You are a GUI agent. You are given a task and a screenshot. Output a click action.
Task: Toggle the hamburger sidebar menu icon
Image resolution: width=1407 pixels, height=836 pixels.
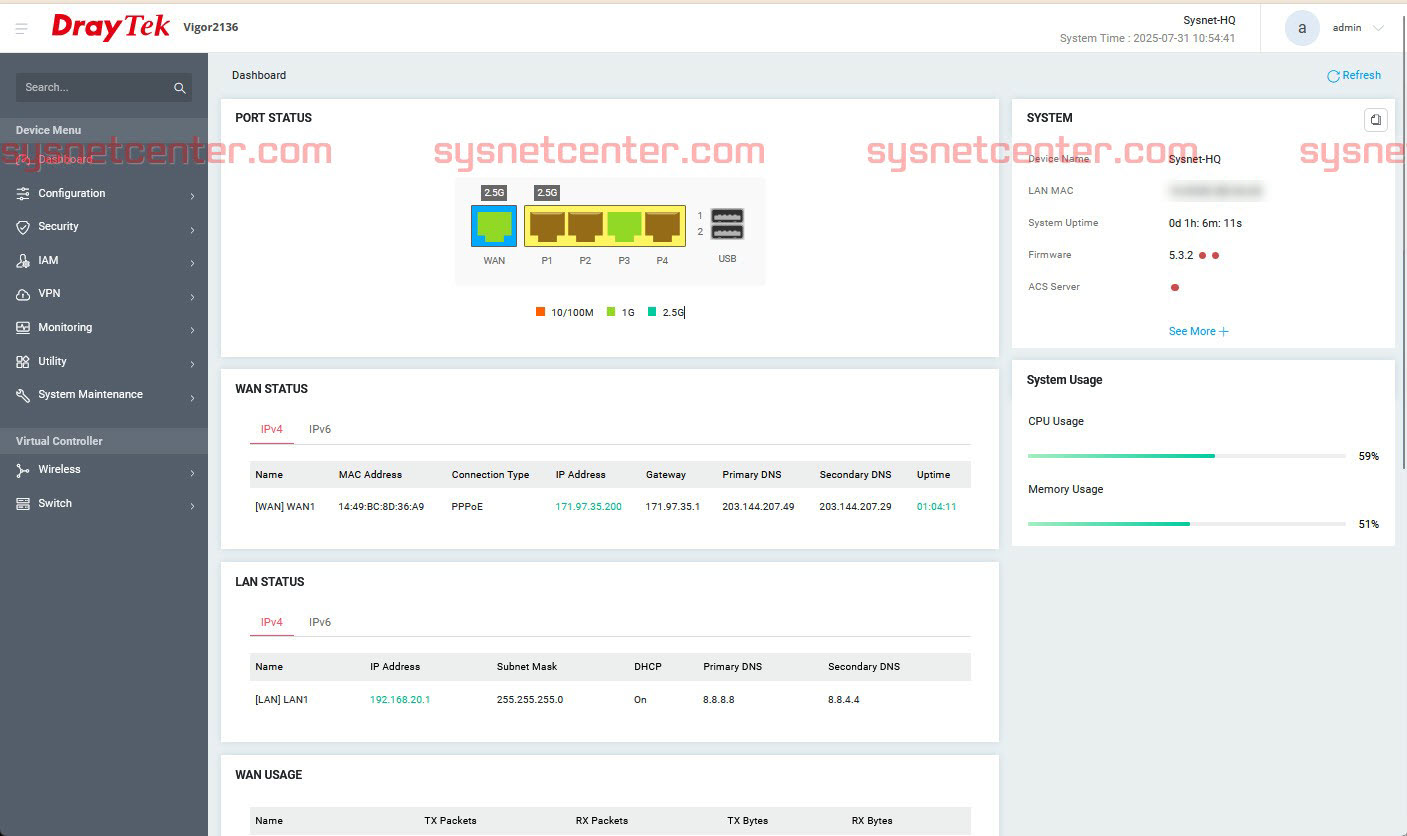22,28
